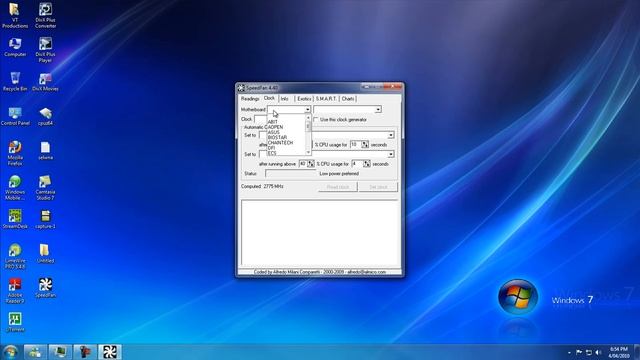Open first 'Set to' dropdown arrow

[x=391, y=135]
